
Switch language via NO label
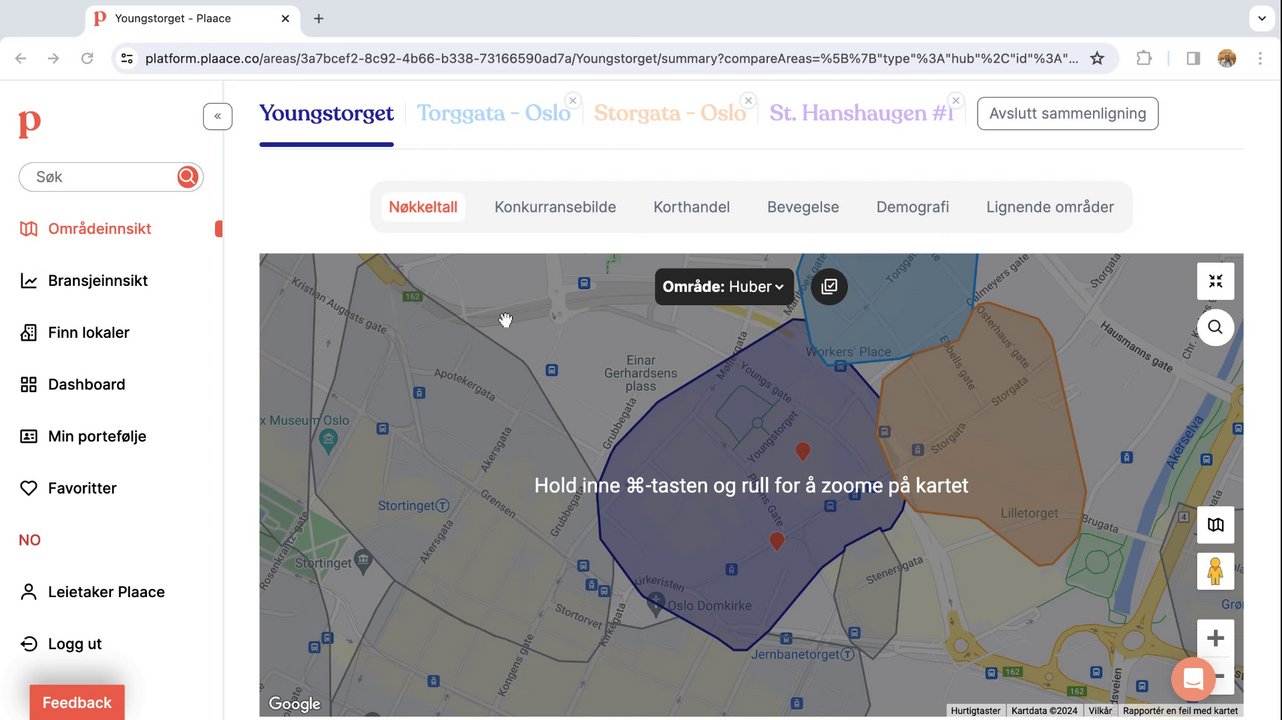pos(30,540)
